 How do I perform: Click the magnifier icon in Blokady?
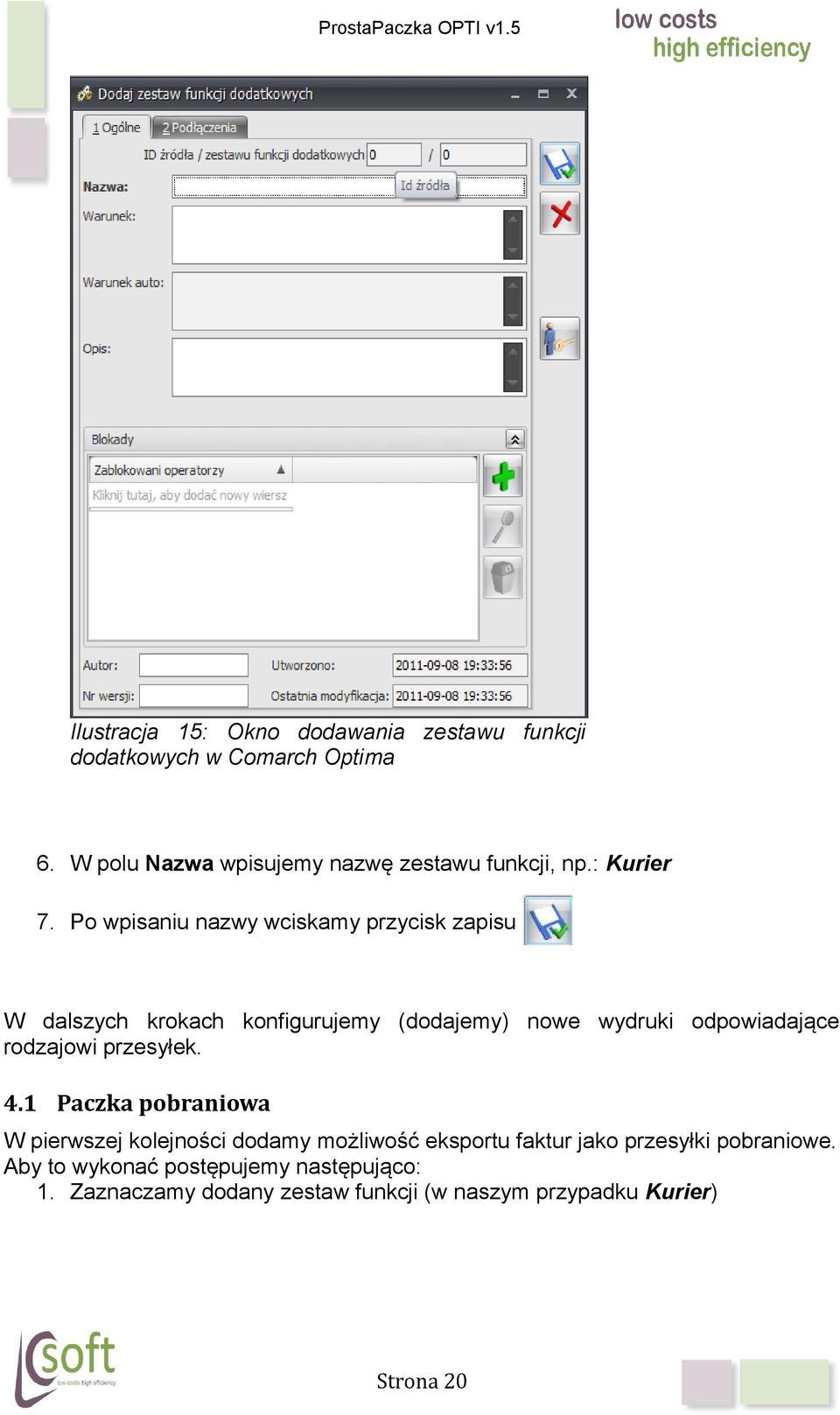[x=503, y=527]
